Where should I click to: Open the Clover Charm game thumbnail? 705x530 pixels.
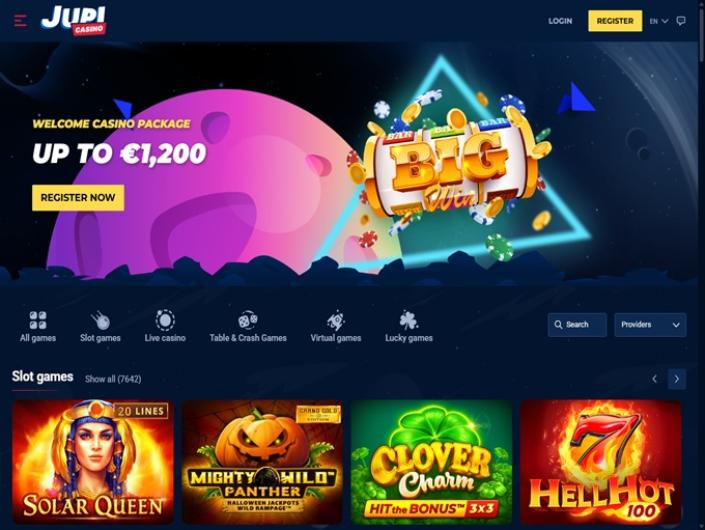[431, 462]
